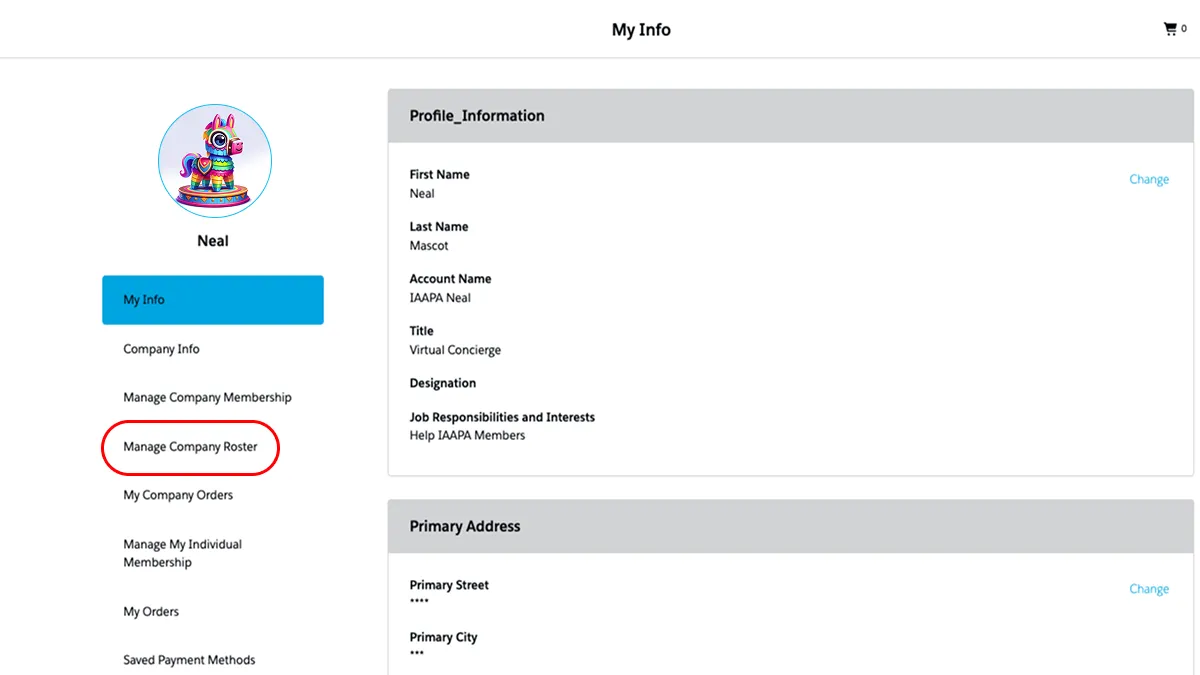Click Change link for Profile Information

coord(1149,179)
